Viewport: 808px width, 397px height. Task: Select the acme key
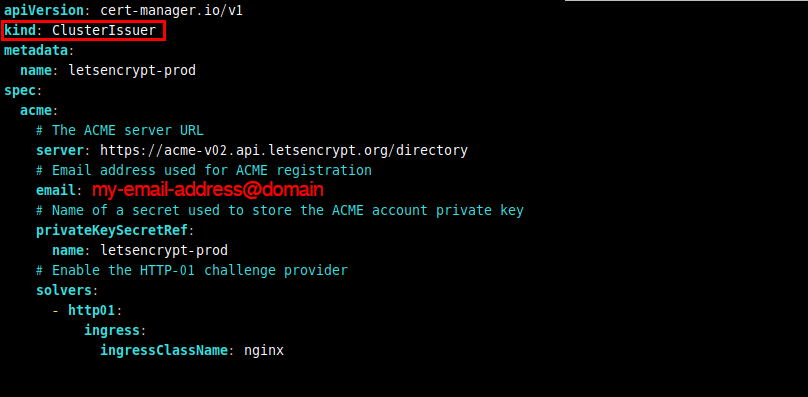tap(36, 110)
